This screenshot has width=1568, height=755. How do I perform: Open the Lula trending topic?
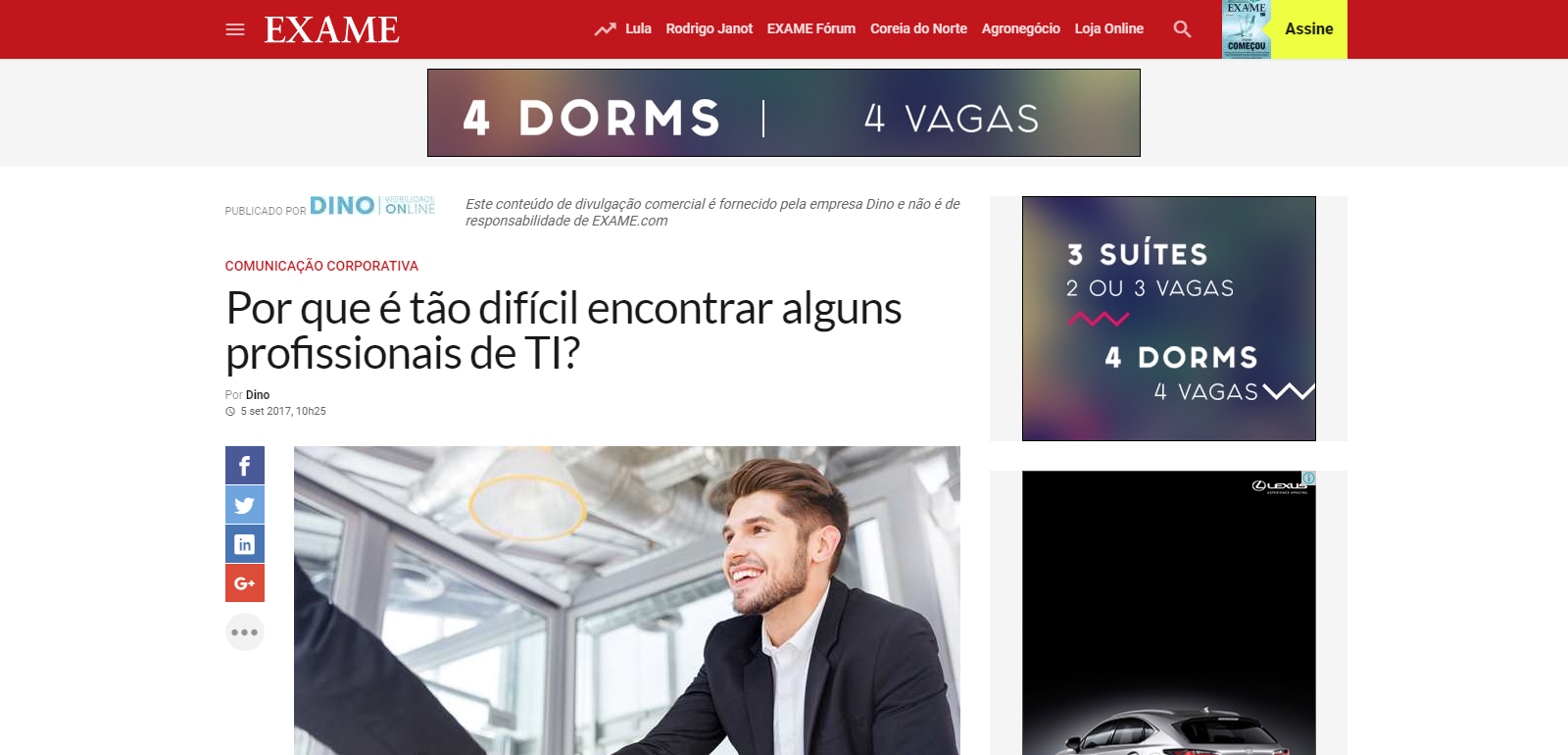638,28
